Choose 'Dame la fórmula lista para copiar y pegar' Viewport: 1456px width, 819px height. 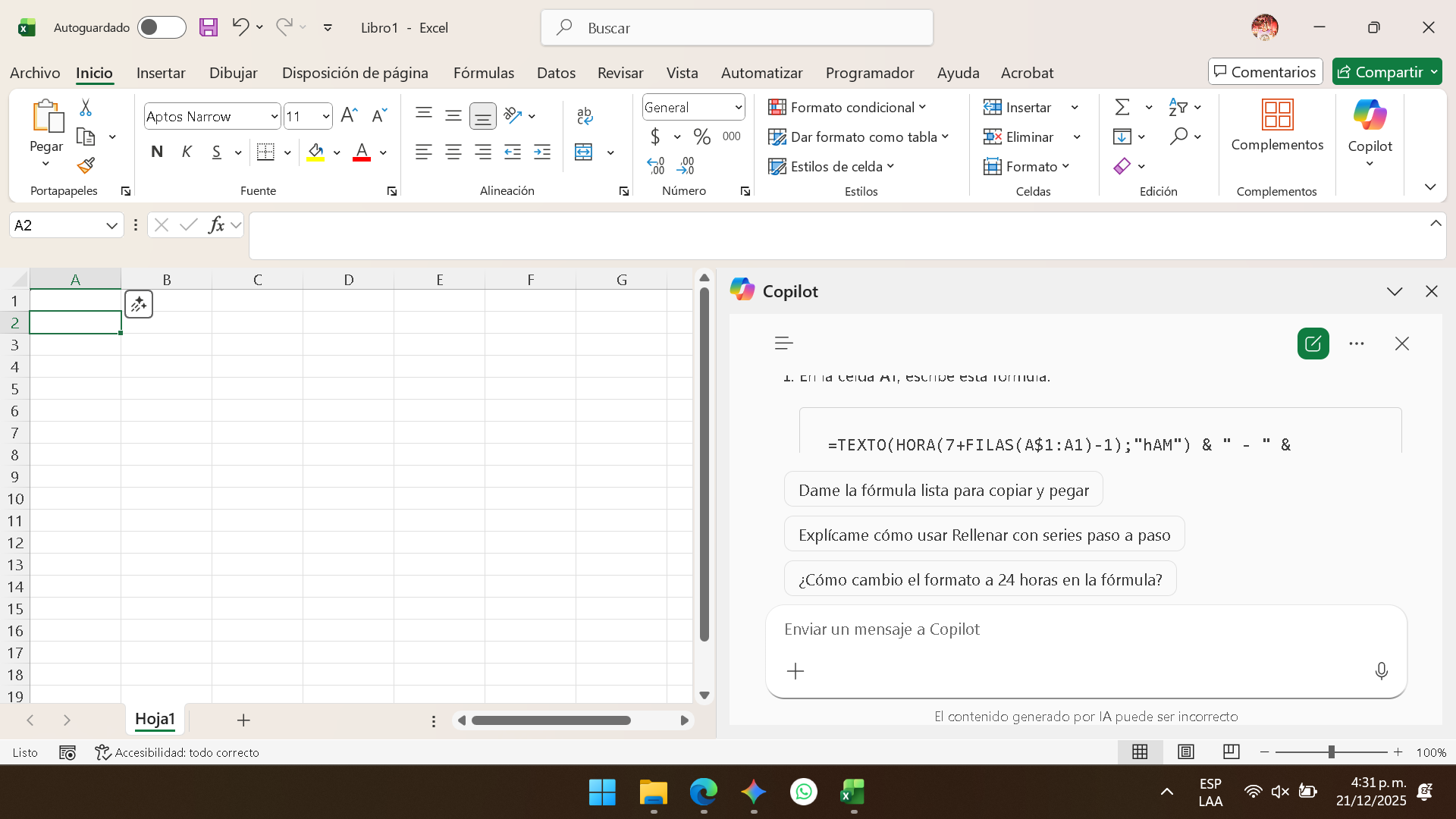(x=943, y=489)
